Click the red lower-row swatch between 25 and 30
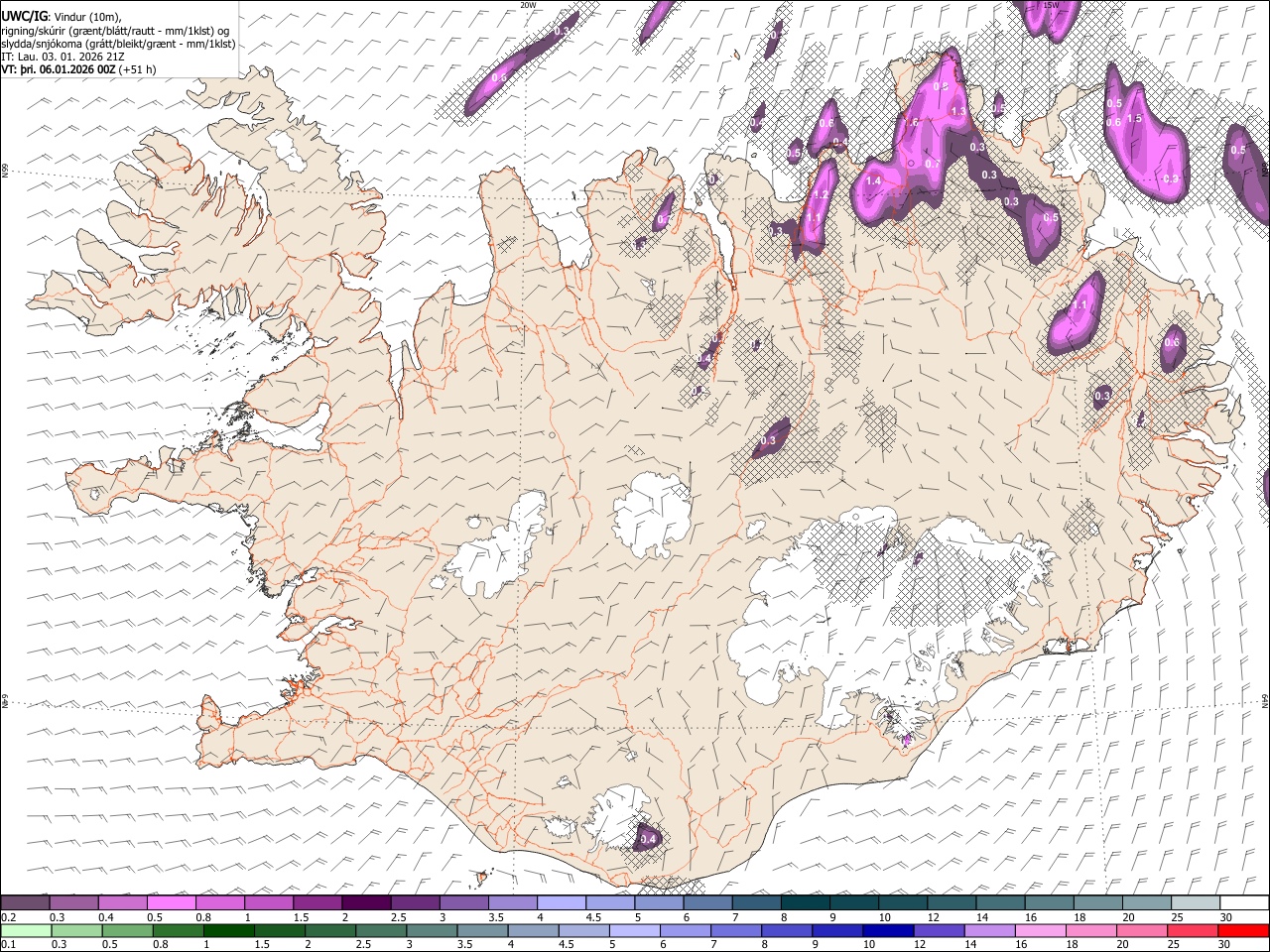 [x=1194, y=930]
